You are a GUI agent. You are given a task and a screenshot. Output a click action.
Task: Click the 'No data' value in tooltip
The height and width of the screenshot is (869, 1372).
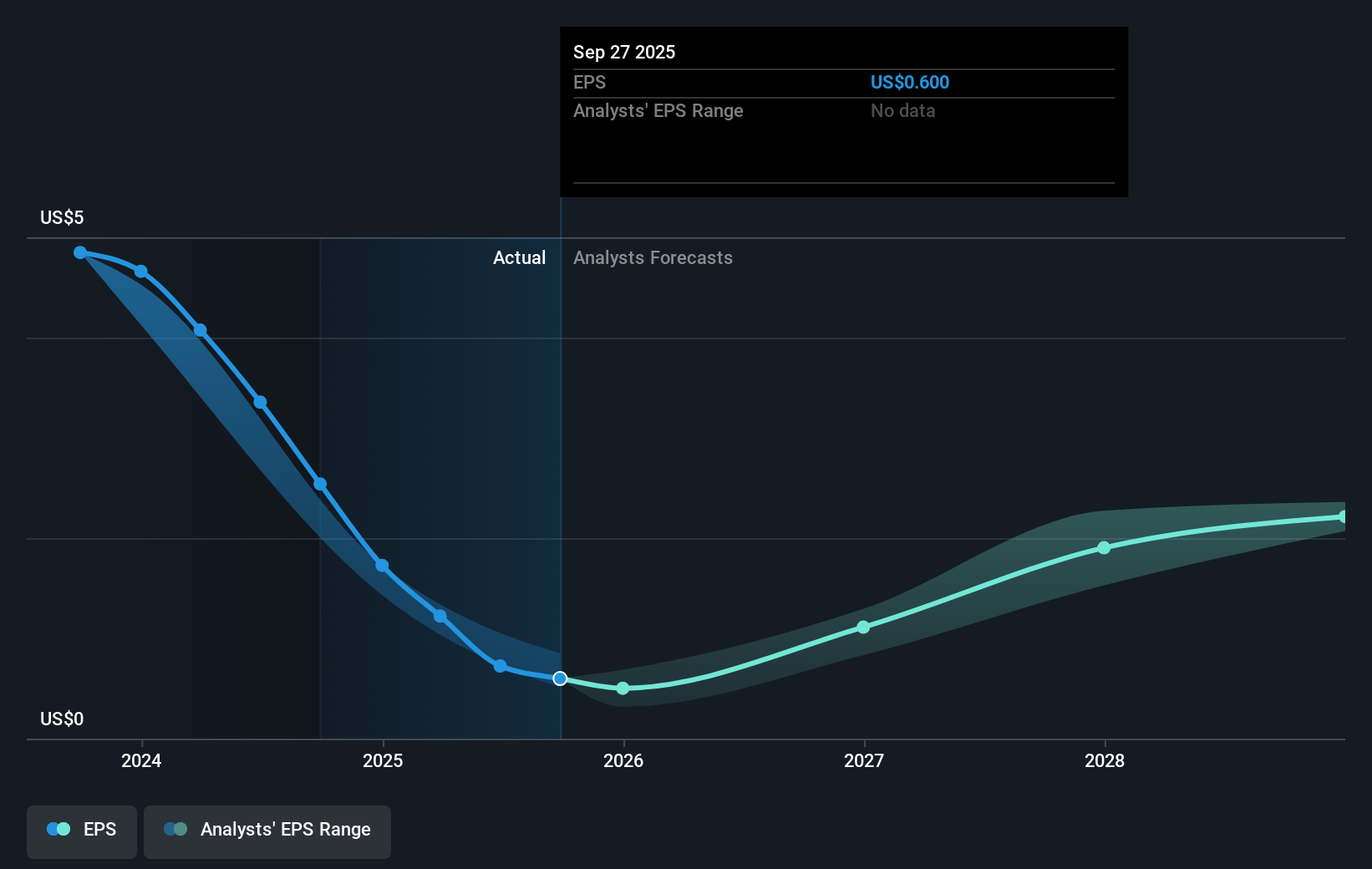pyautogui.click(x=902, y=110)
